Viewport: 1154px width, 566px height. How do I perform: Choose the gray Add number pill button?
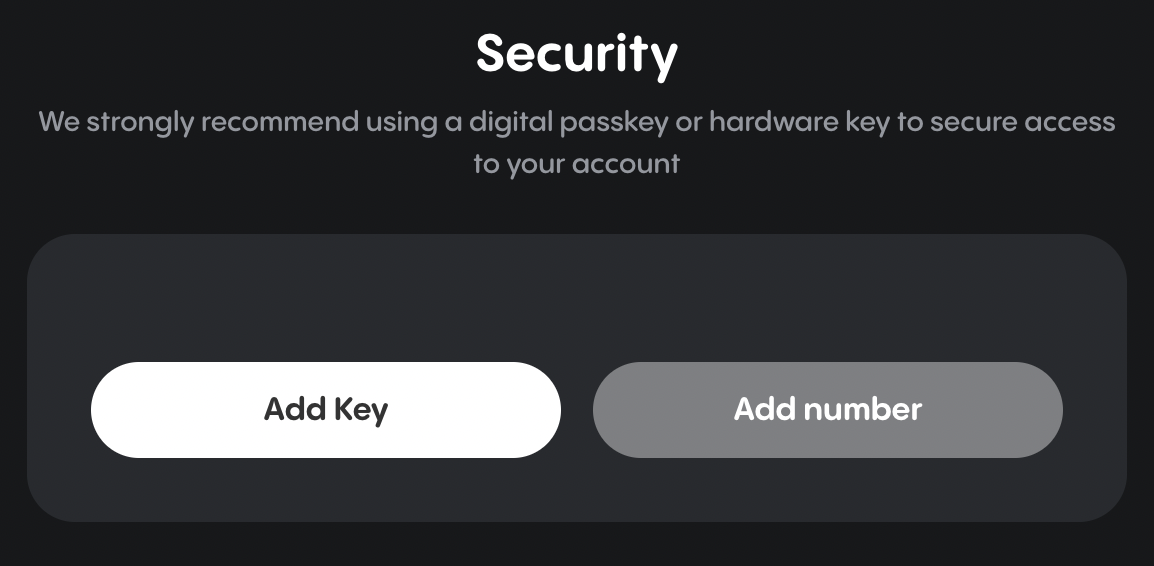point(827,409)
